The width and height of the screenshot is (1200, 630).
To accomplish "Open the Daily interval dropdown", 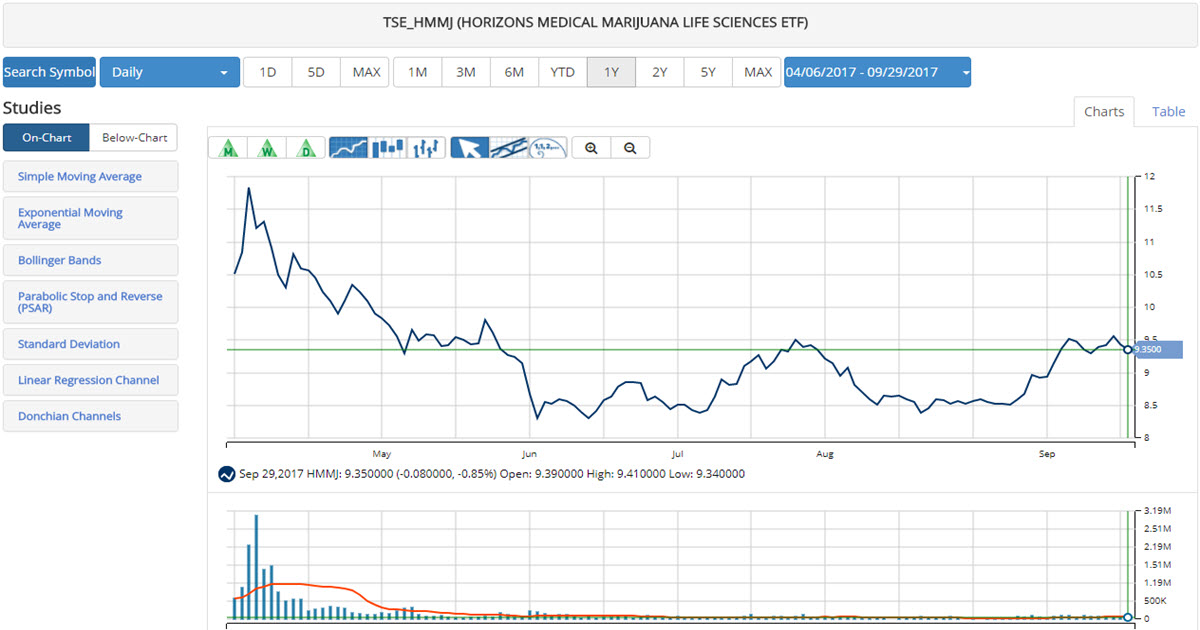I will (x=169, y=72).
